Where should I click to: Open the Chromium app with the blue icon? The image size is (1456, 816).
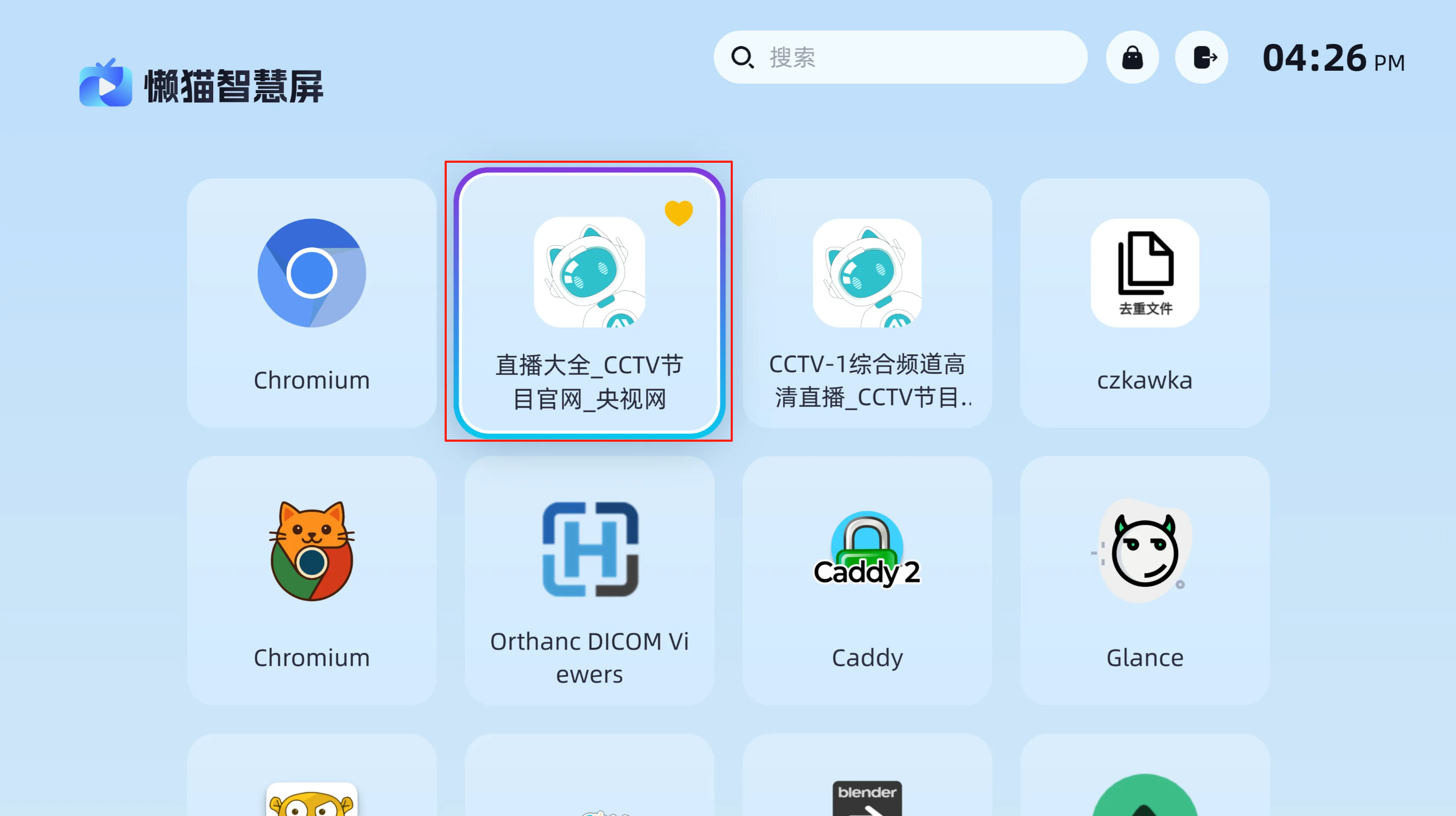click(311, 303)
